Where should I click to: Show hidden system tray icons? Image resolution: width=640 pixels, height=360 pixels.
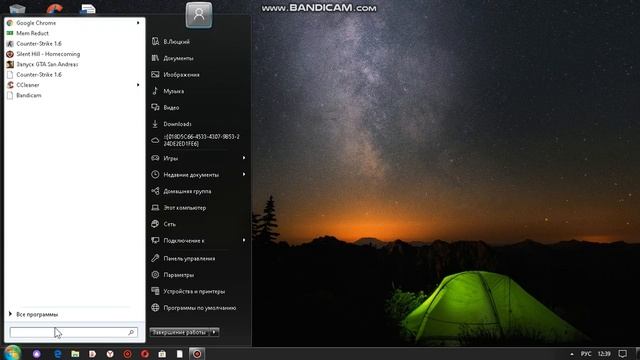(571, 354)
